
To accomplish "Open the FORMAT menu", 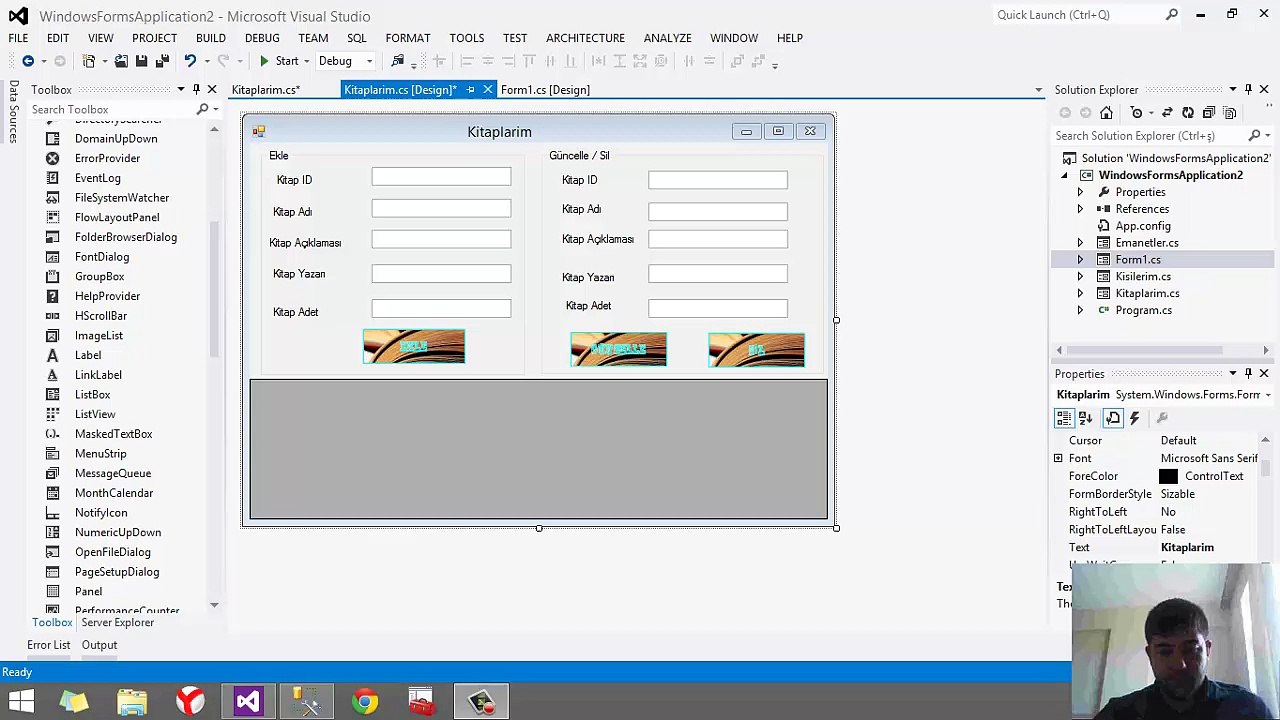I will 408,38.
